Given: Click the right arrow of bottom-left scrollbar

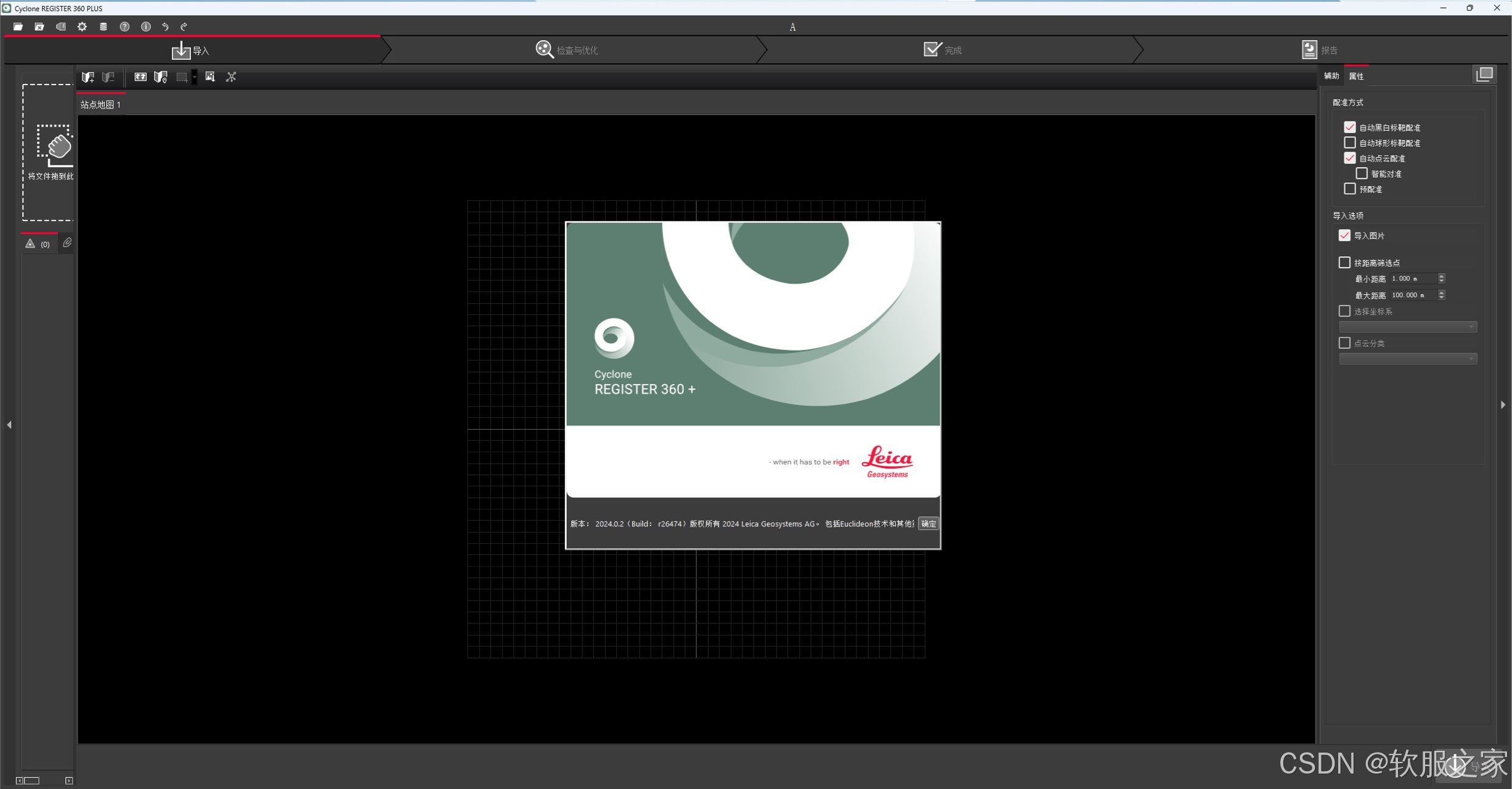Looking at the screenshot, I should pos(69,781).
